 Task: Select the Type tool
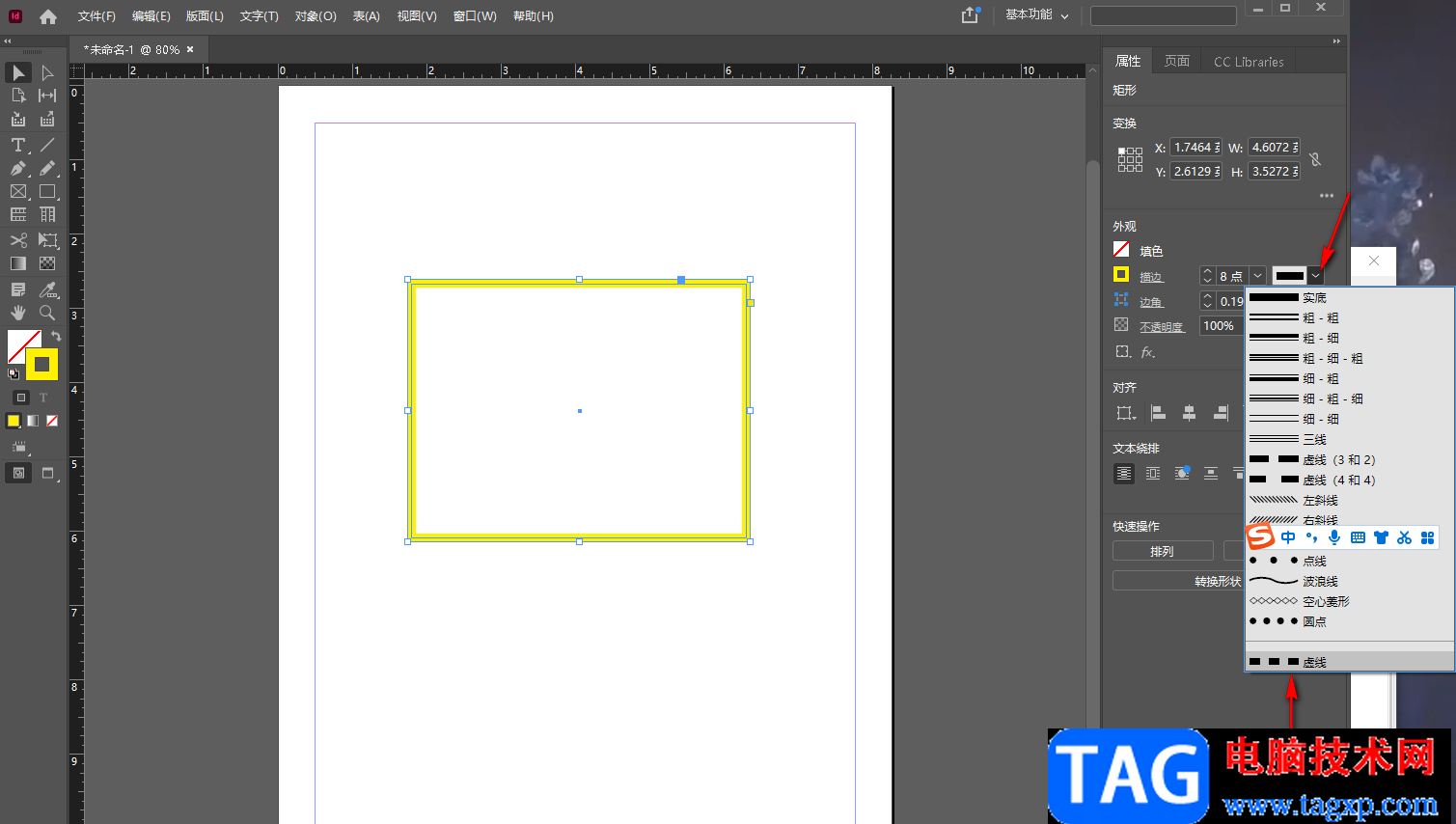click(x=18, y=145)
